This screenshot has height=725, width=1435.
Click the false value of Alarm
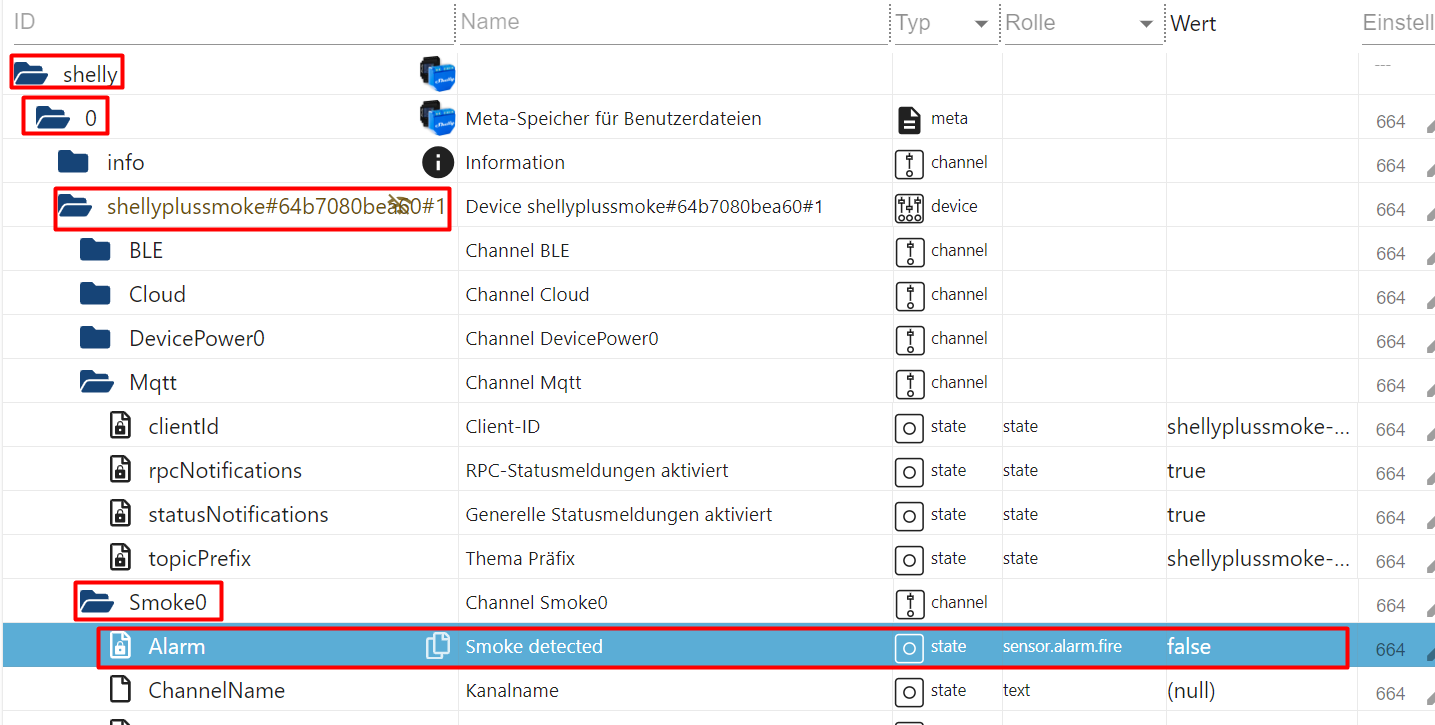point(1188,646)
